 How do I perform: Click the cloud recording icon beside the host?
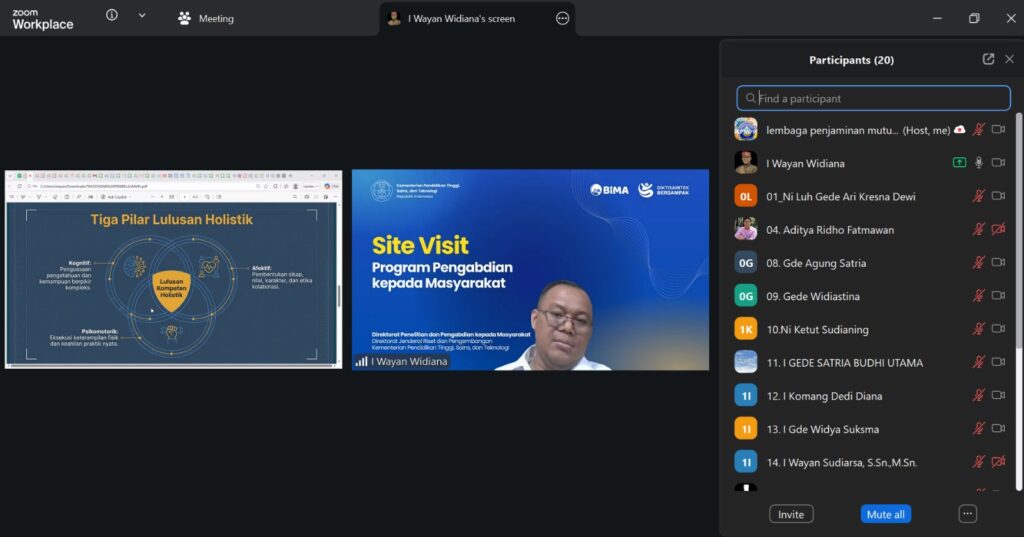(x=960, y=130)
